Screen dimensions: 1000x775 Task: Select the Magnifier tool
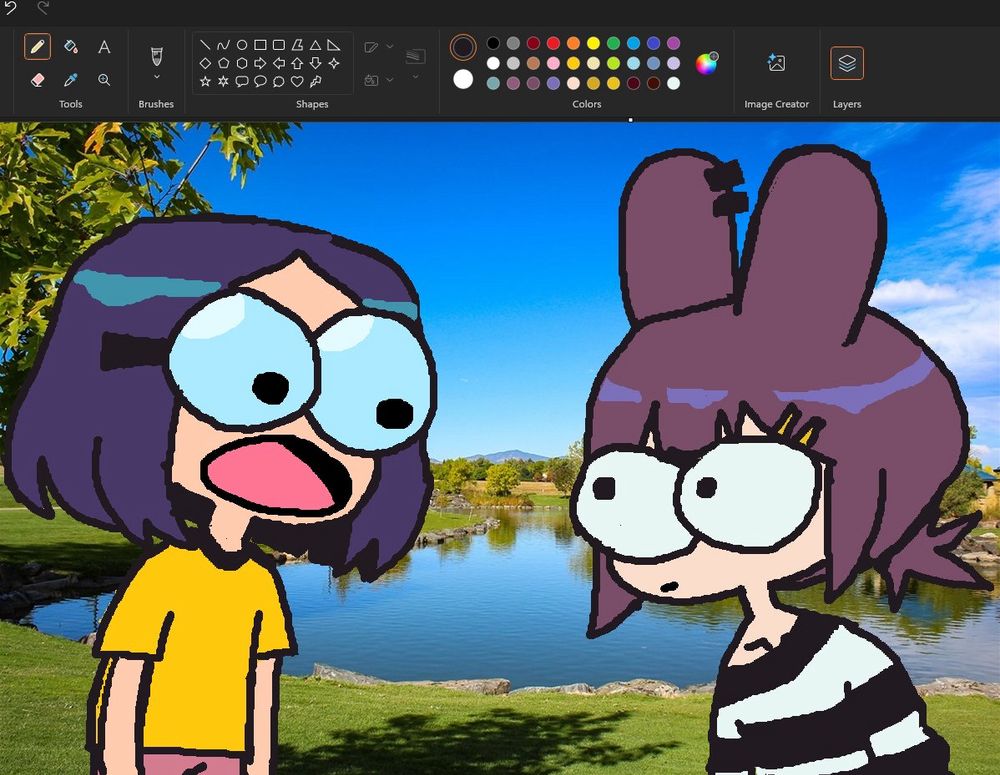(104, 80)
